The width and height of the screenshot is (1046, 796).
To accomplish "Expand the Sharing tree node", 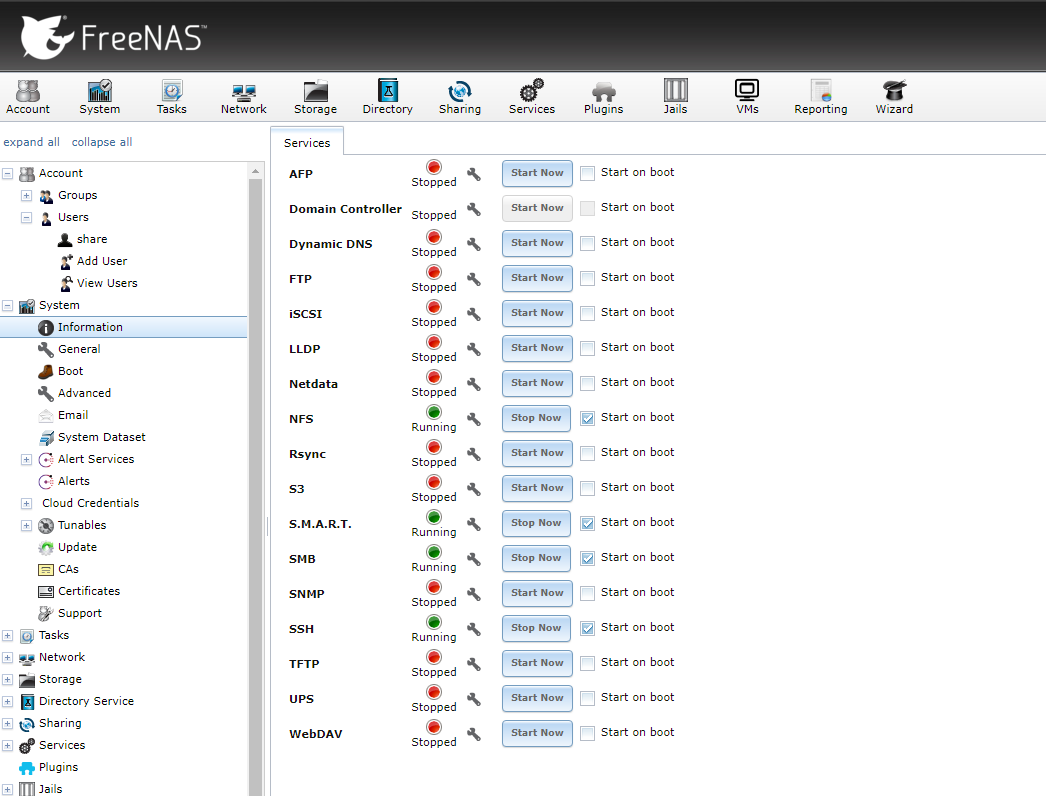I will tap(7, 724).
